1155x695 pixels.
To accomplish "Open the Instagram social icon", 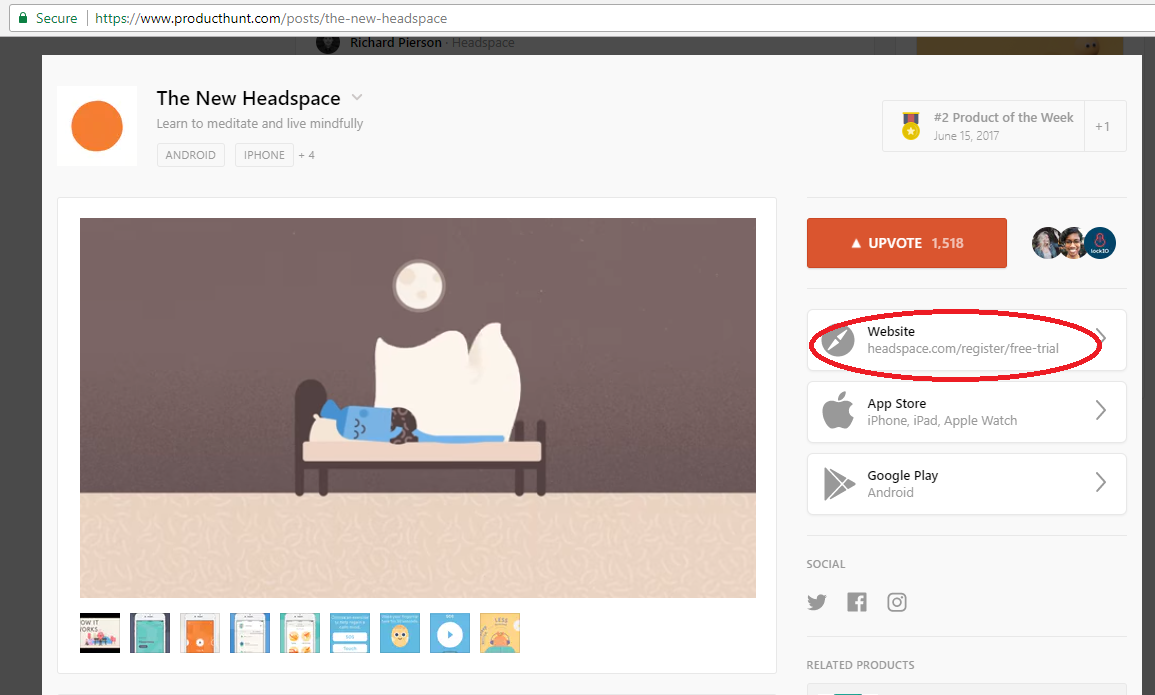I will 896,602.
